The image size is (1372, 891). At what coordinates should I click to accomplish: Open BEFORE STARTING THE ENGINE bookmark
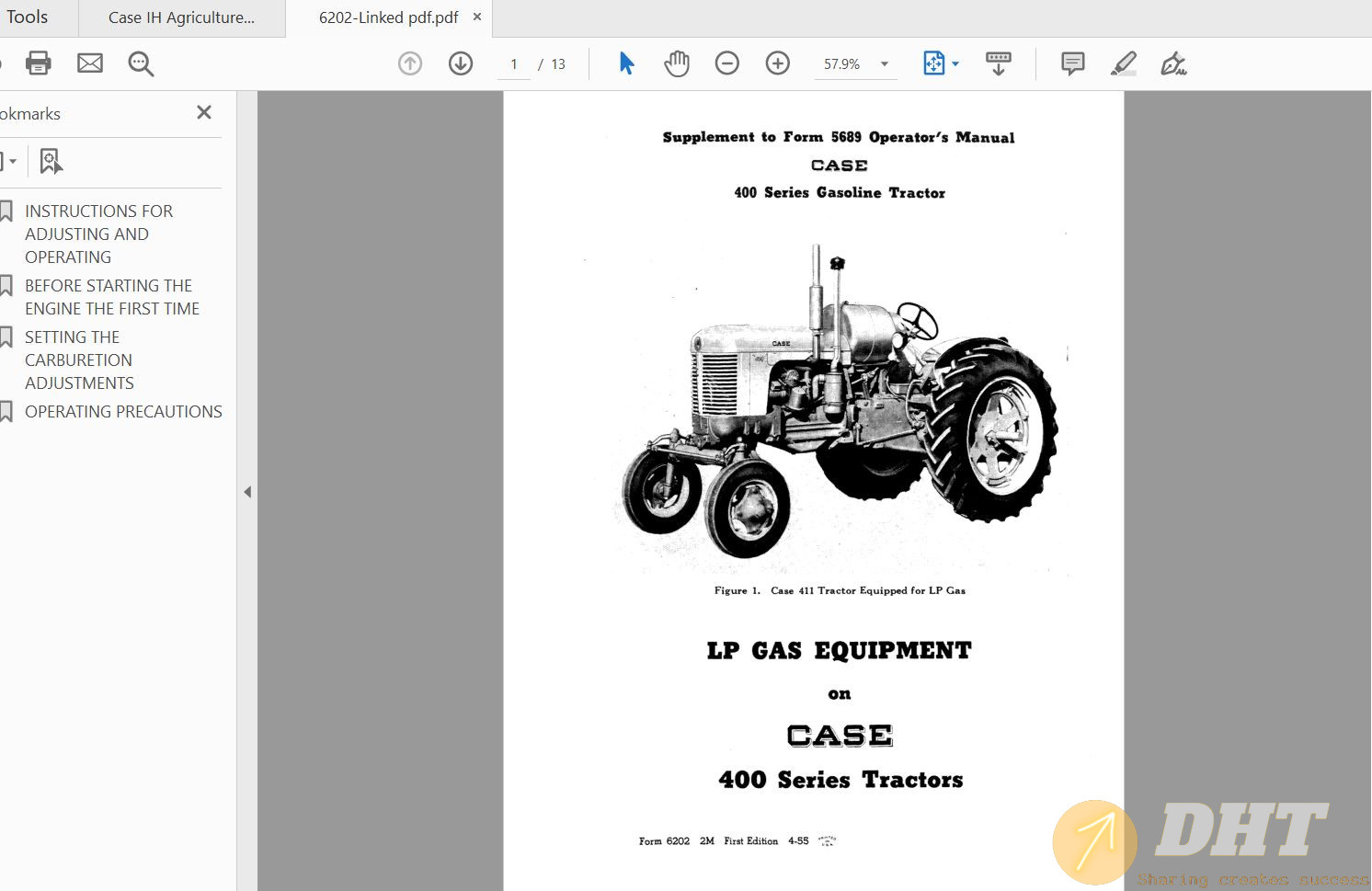tap(112, 297)
